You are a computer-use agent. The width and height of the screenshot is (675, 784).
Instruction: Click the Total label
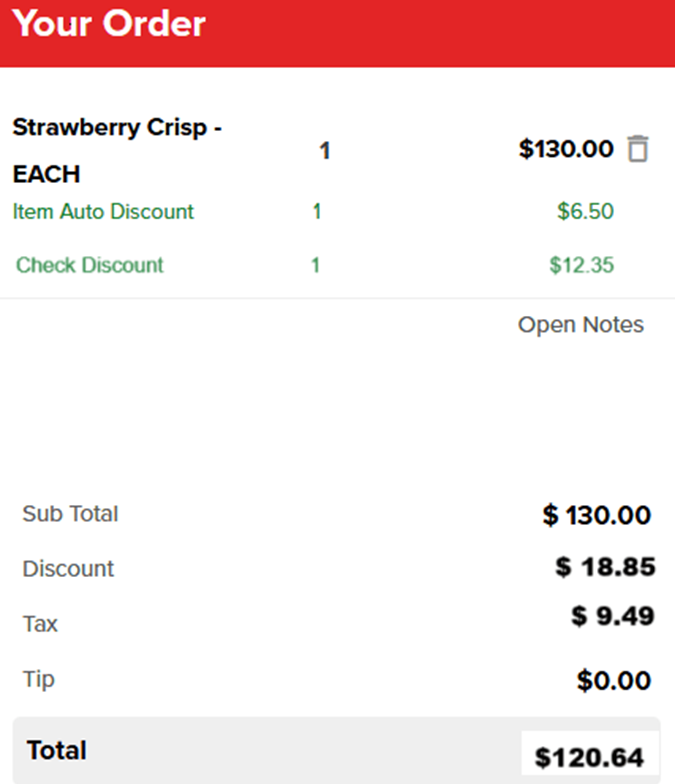point(57,750)
